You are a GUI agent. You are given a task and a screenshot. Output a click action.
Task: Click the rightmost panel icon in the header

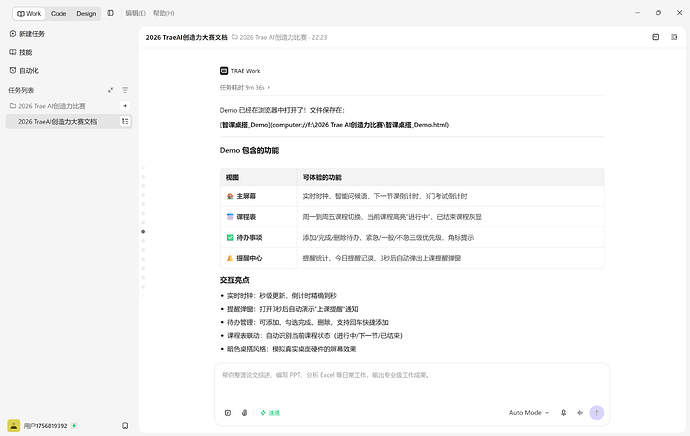coord(674,37)
